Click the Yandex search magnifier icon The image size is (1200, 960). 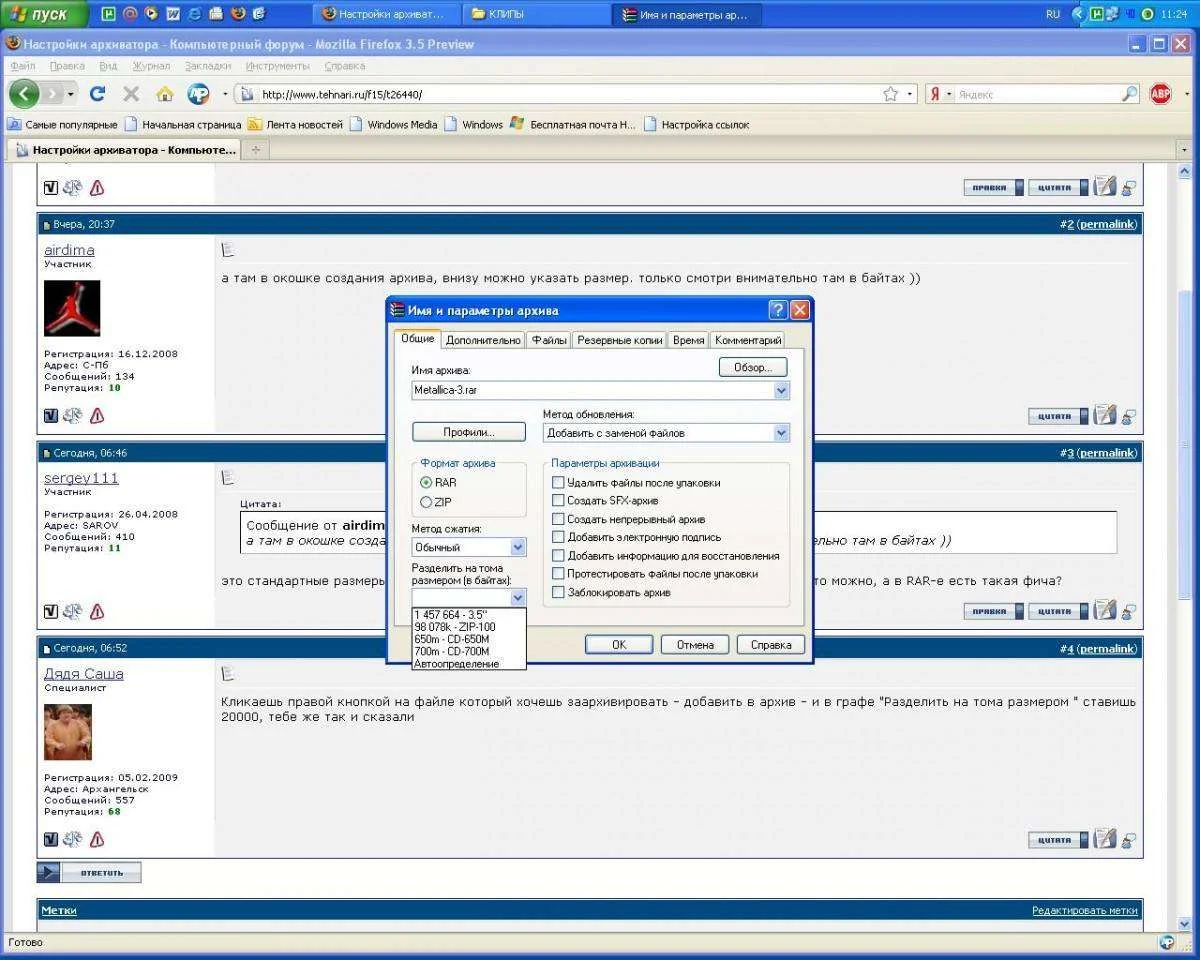pos(1129,94)
